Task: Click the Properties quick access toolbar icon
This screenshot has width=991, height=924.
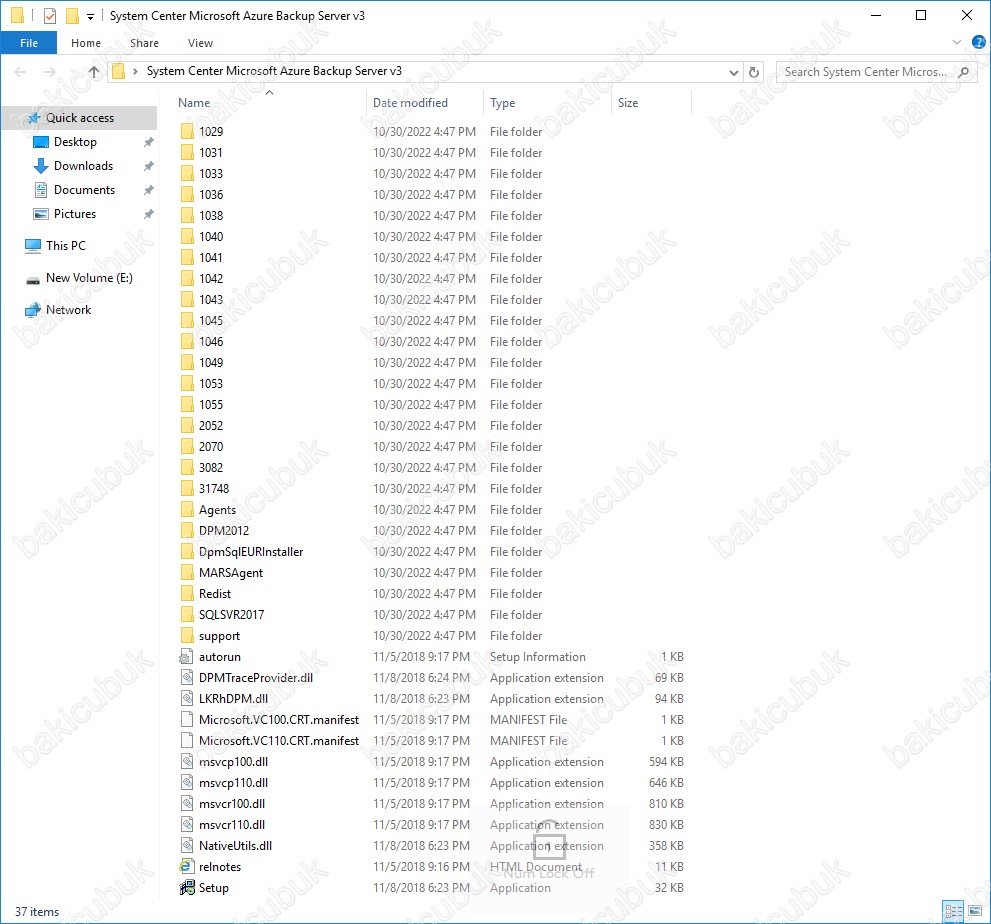Action: click(x=50, y=16)
